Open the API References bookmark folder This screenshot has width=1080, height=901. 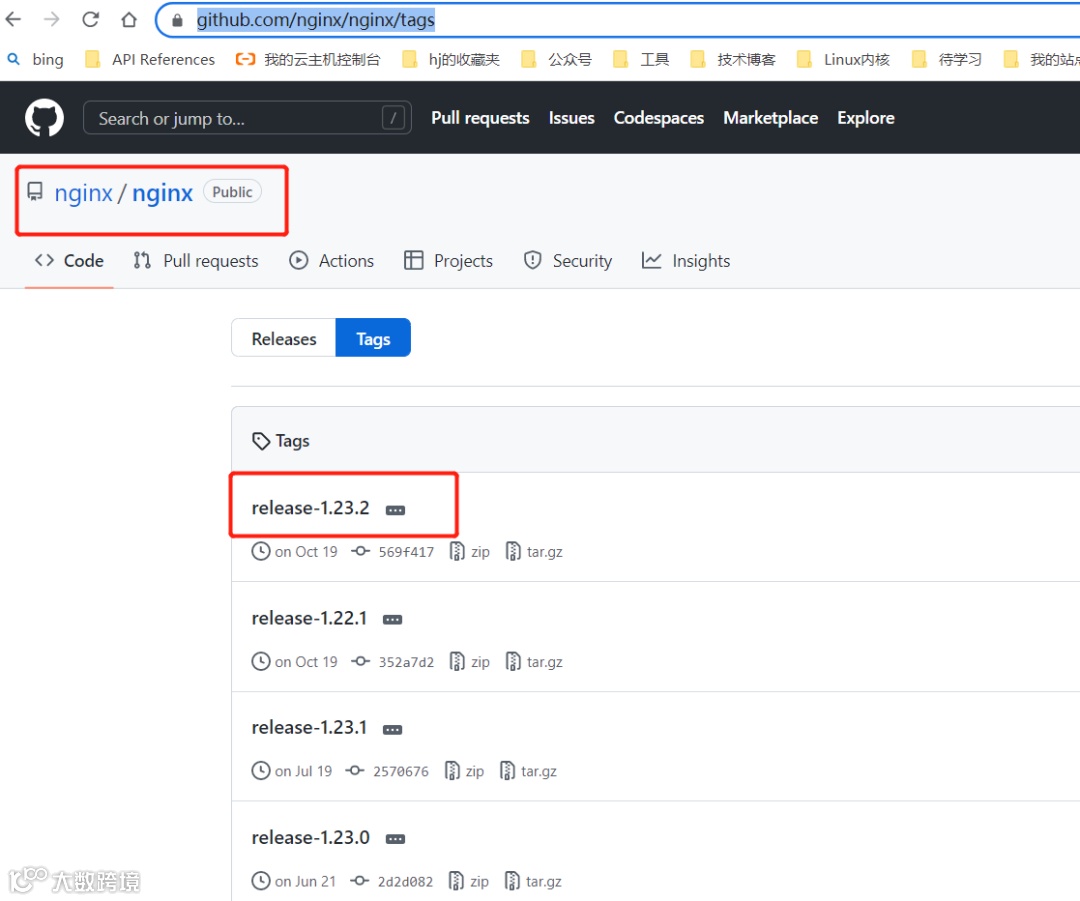coord(149,60)
